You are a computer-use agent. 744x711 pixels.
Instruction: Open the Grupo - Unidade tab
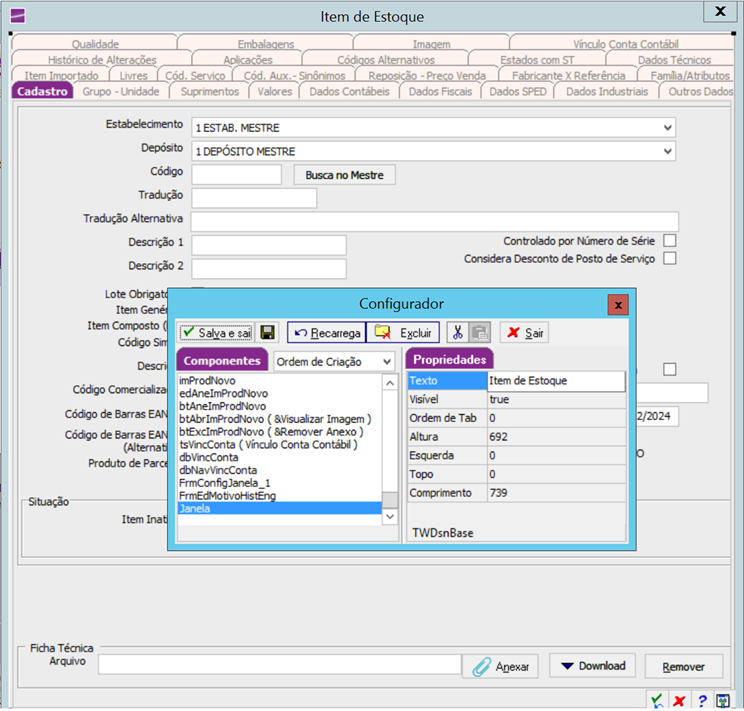point(121,92)
